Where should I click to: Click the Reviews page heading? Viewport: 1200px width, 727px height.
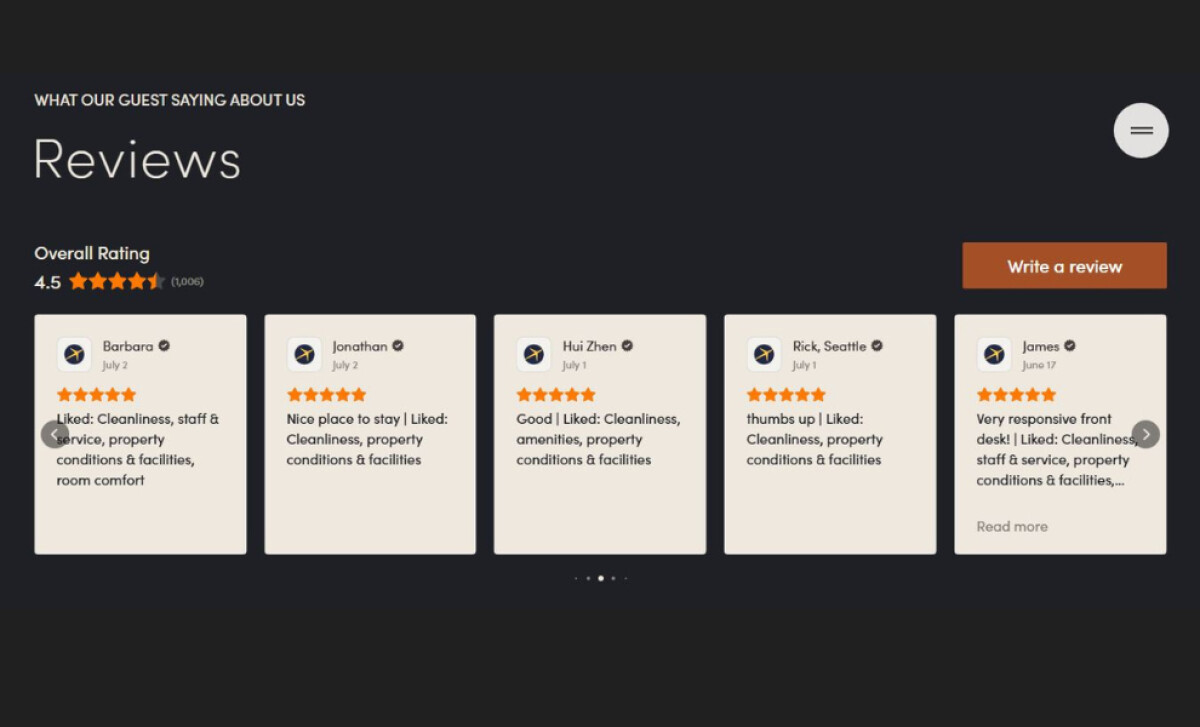tap(136, 158)
